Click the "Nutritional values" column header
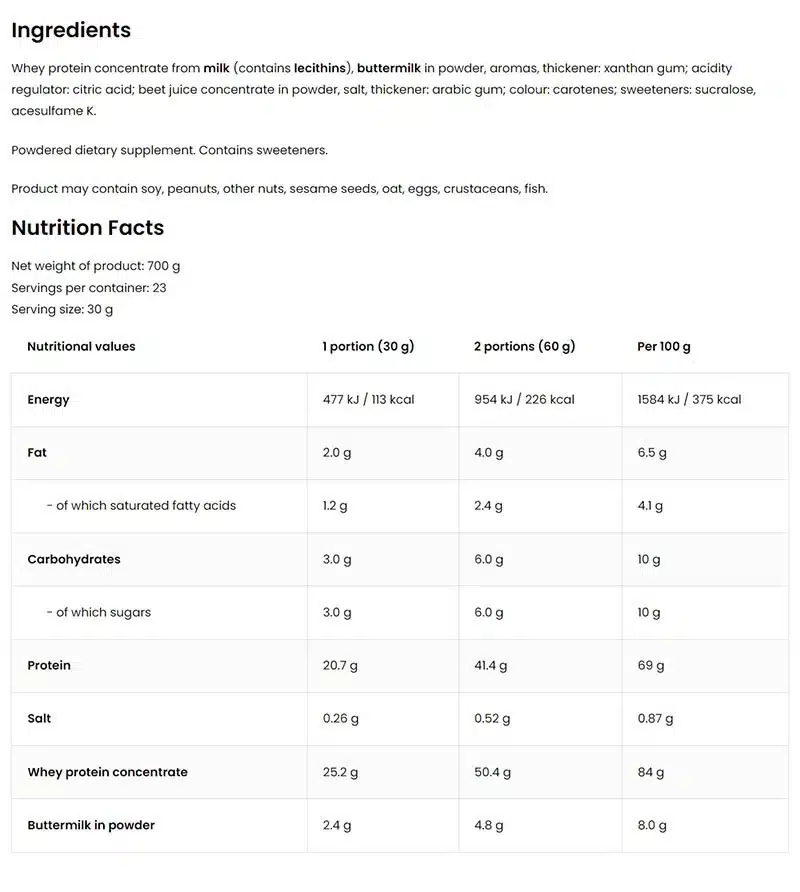800x892 pixels. 81,346
